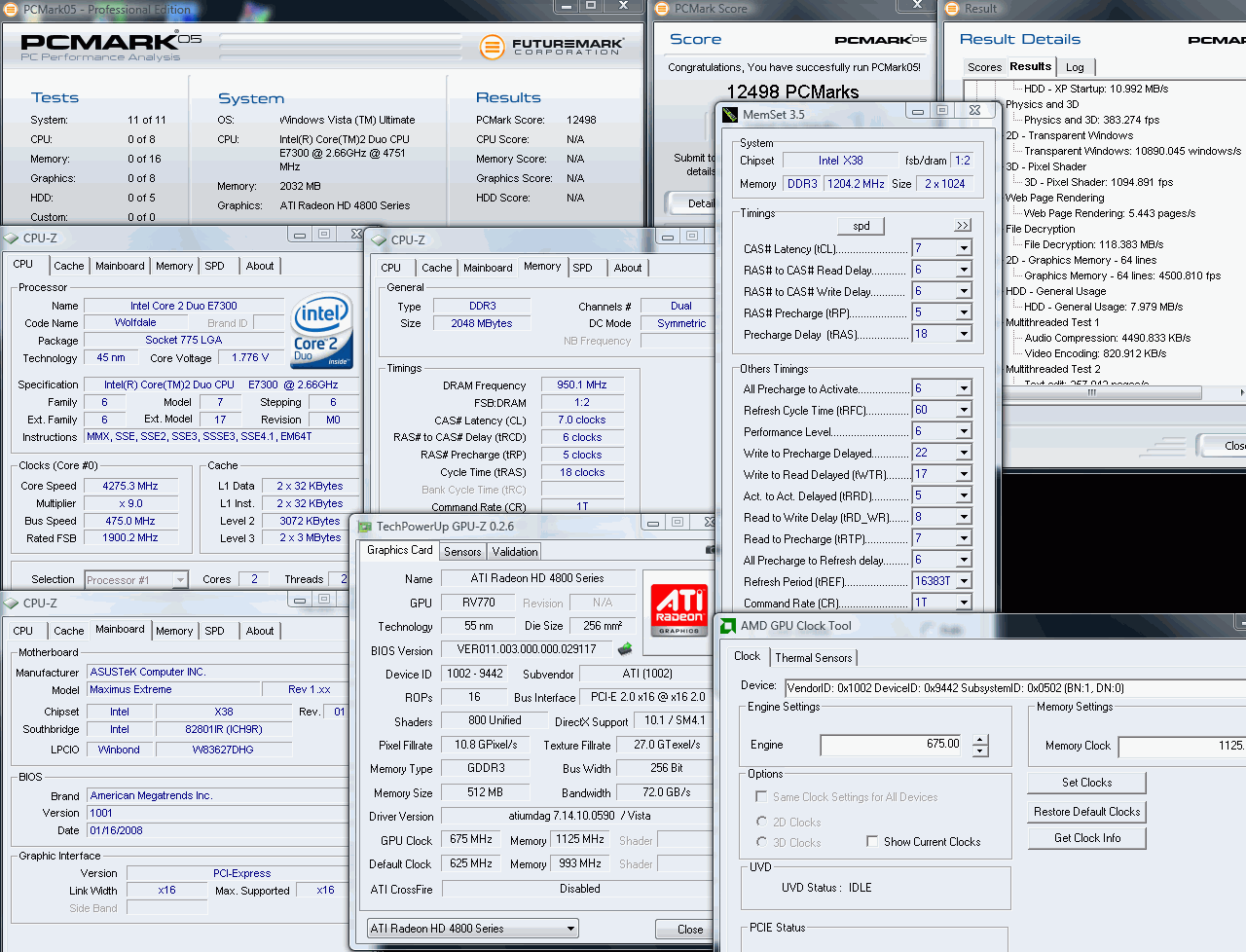Open the Log tab in Result Details

[x=1075, y=67]
